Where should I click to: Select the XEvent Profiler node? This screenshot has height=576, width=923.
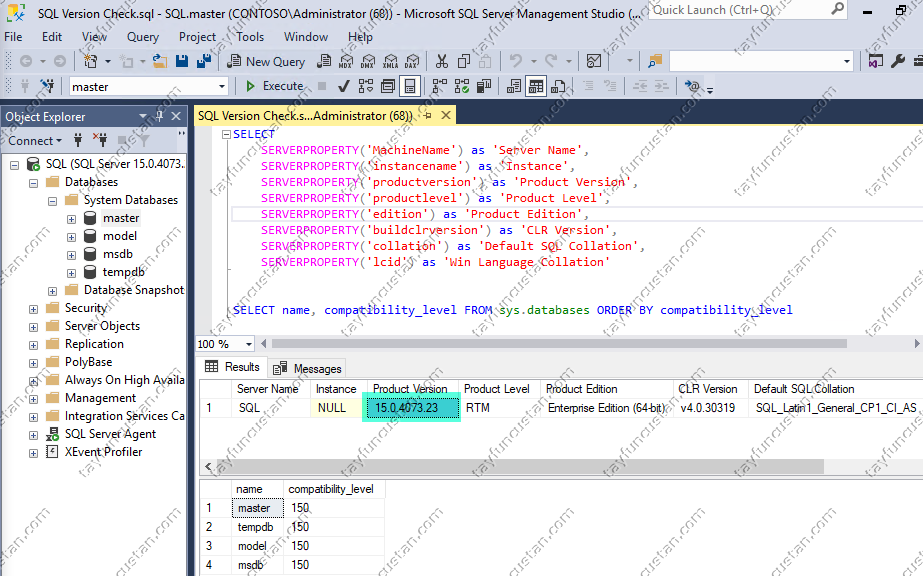(x=104, y=452)
